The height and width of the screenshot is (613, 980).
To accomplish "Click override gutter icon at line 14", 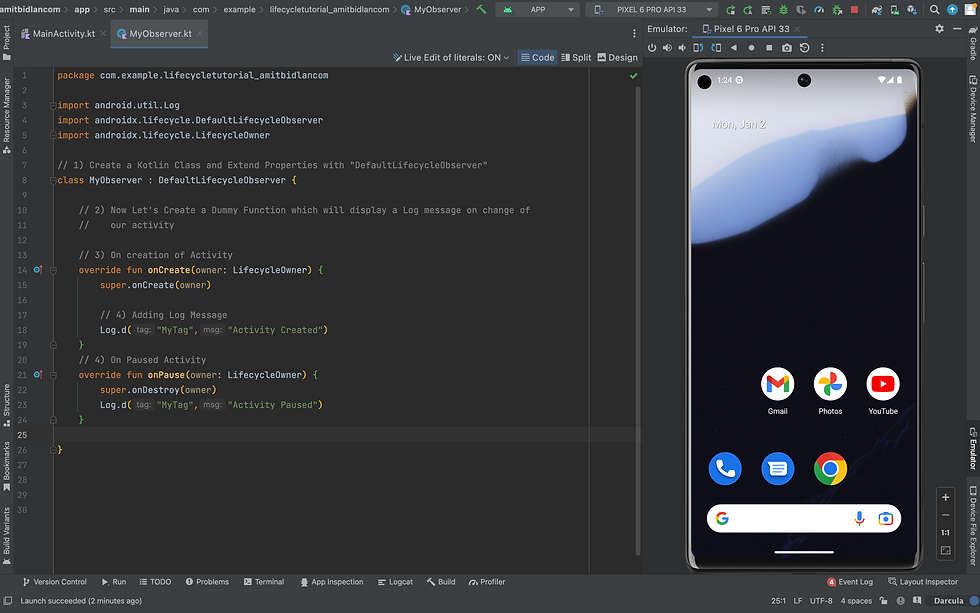I will [38, 270].
